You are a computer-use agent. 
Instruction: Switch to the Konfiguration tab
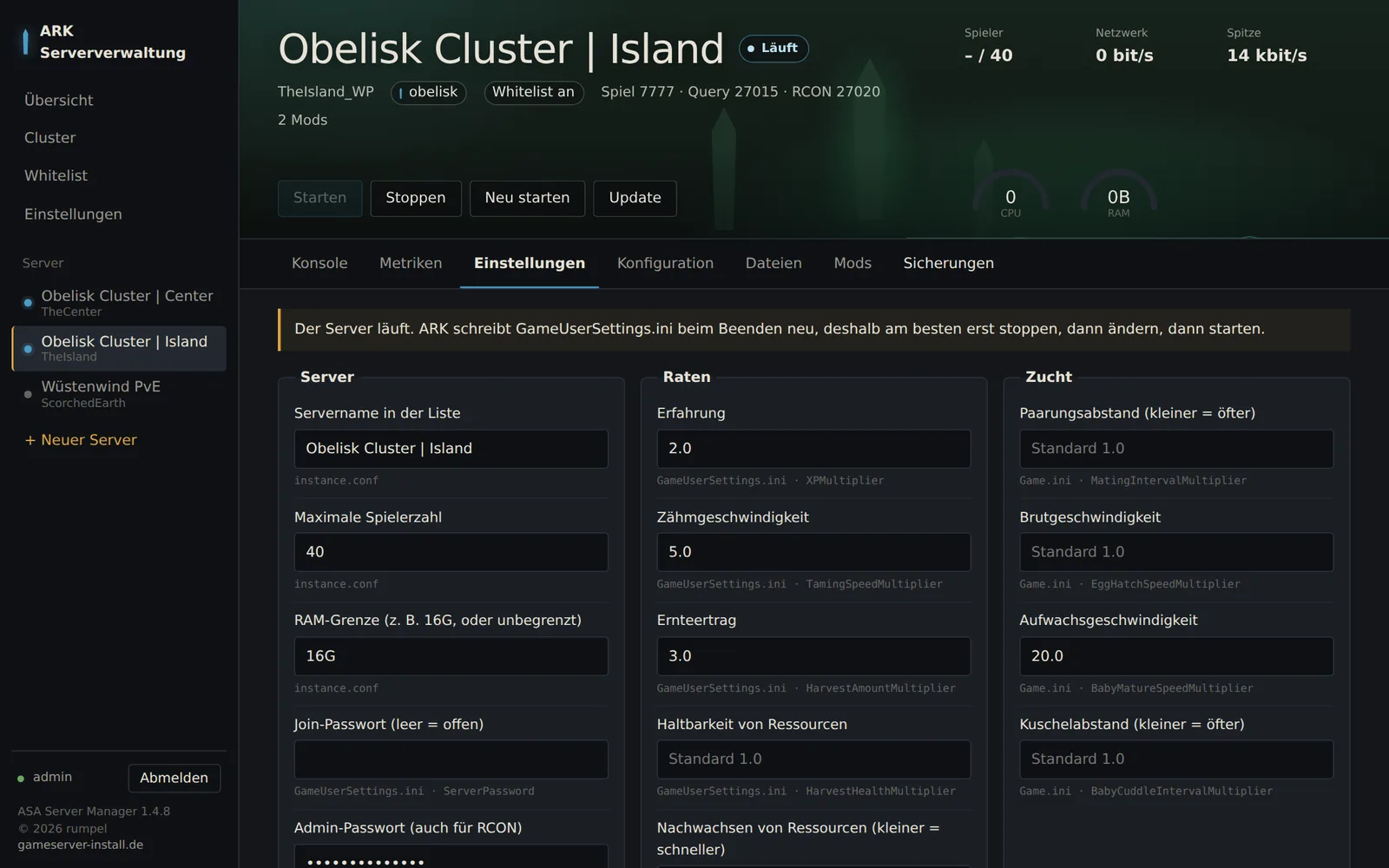[665, 263]
